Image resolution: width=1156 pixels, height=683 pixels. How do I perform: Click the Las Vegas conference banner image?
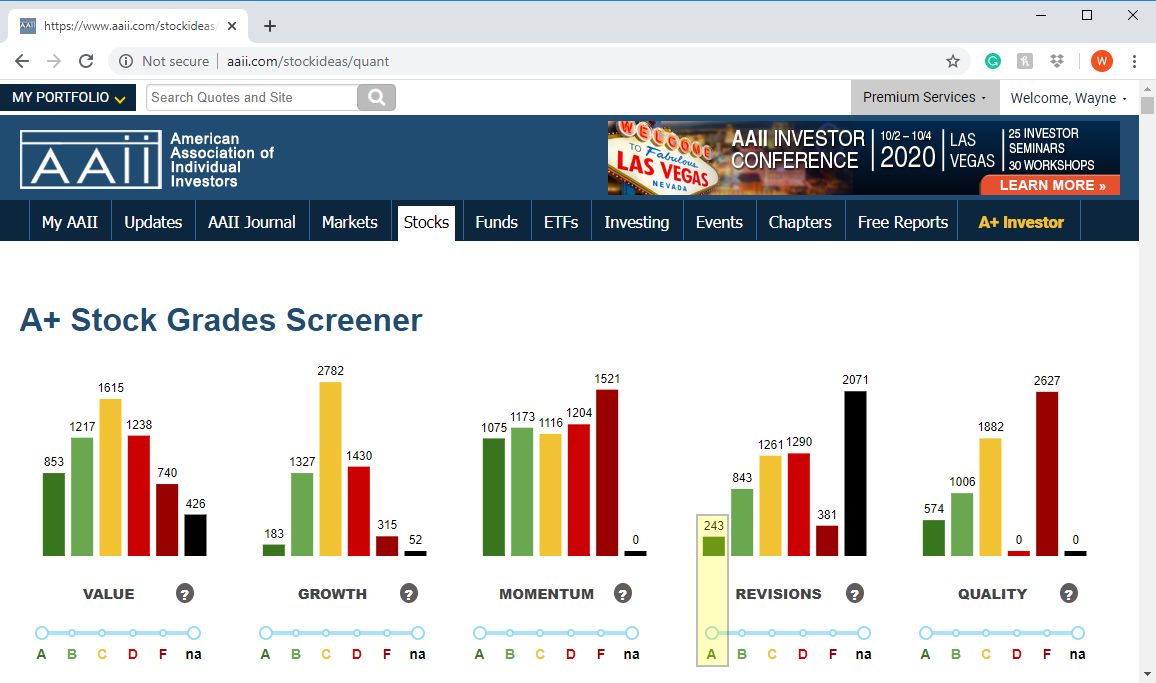863,158
